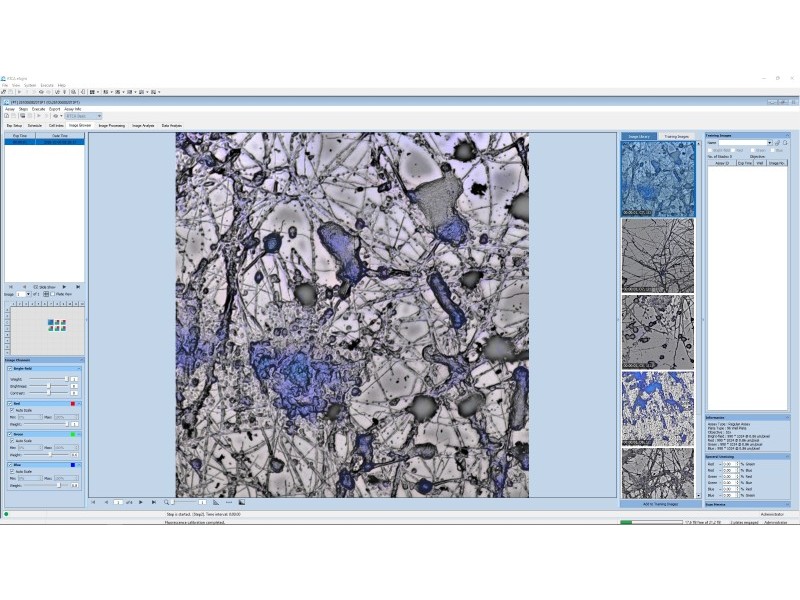Screen dimensions: 800x600
Task: Select the second thumbnail in Image Library
Action: [x=658, y=256]
